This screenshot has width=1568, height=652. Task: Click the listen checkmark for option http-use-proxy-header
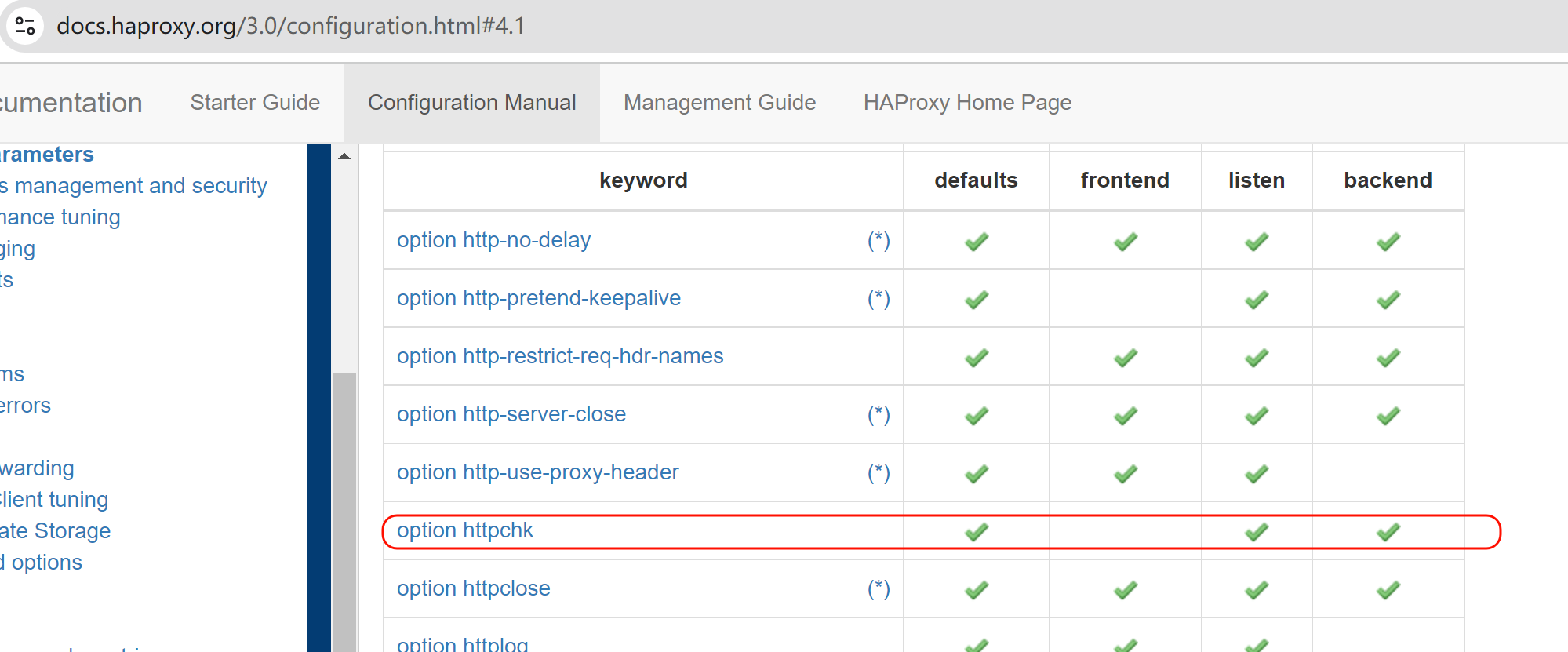pos(1256,474)
